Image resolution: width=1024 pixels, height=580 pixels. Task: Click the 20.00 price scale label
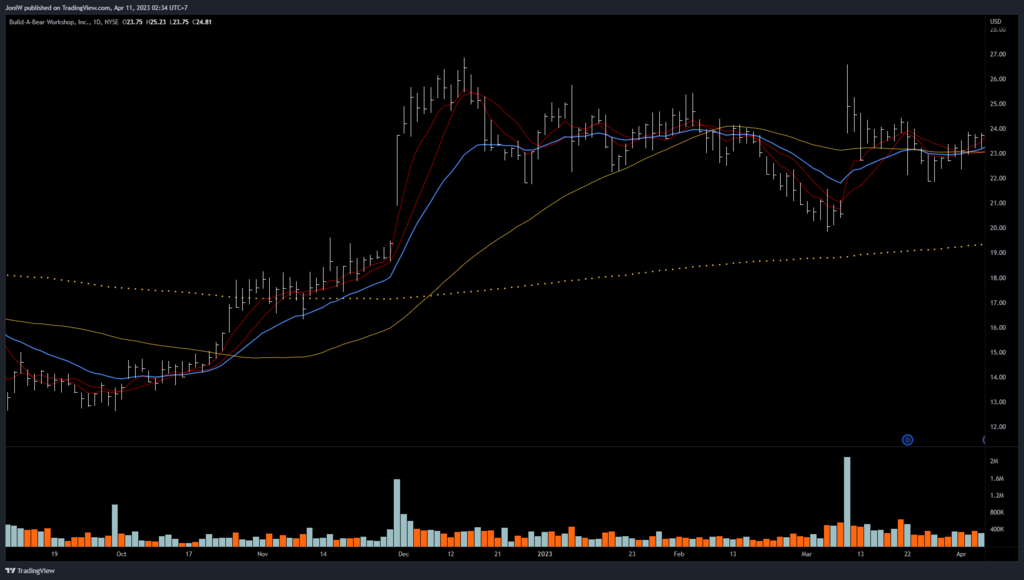click(997, 228)
